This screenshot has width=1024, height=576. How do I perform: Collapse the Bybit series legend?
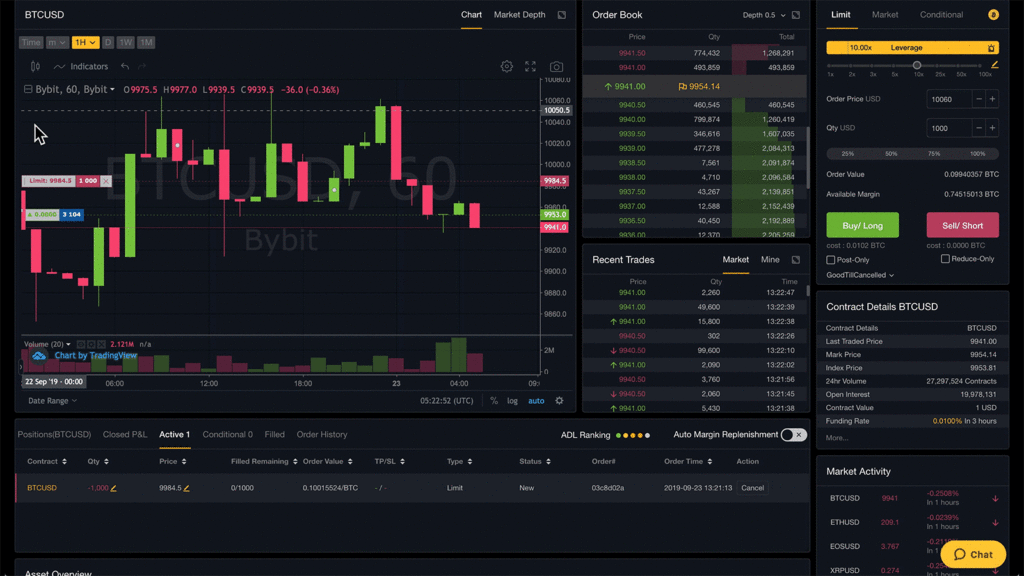(x=28, y=89)
